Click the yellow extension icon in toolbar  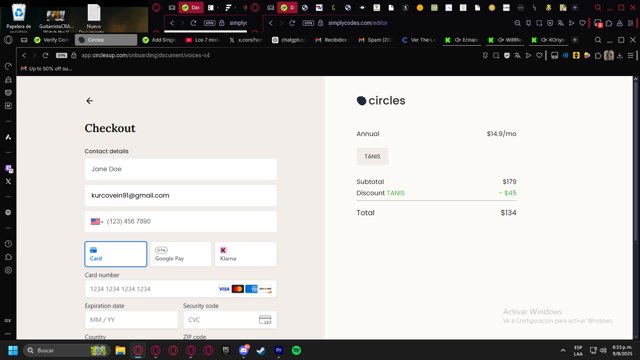tap(576, 55)
